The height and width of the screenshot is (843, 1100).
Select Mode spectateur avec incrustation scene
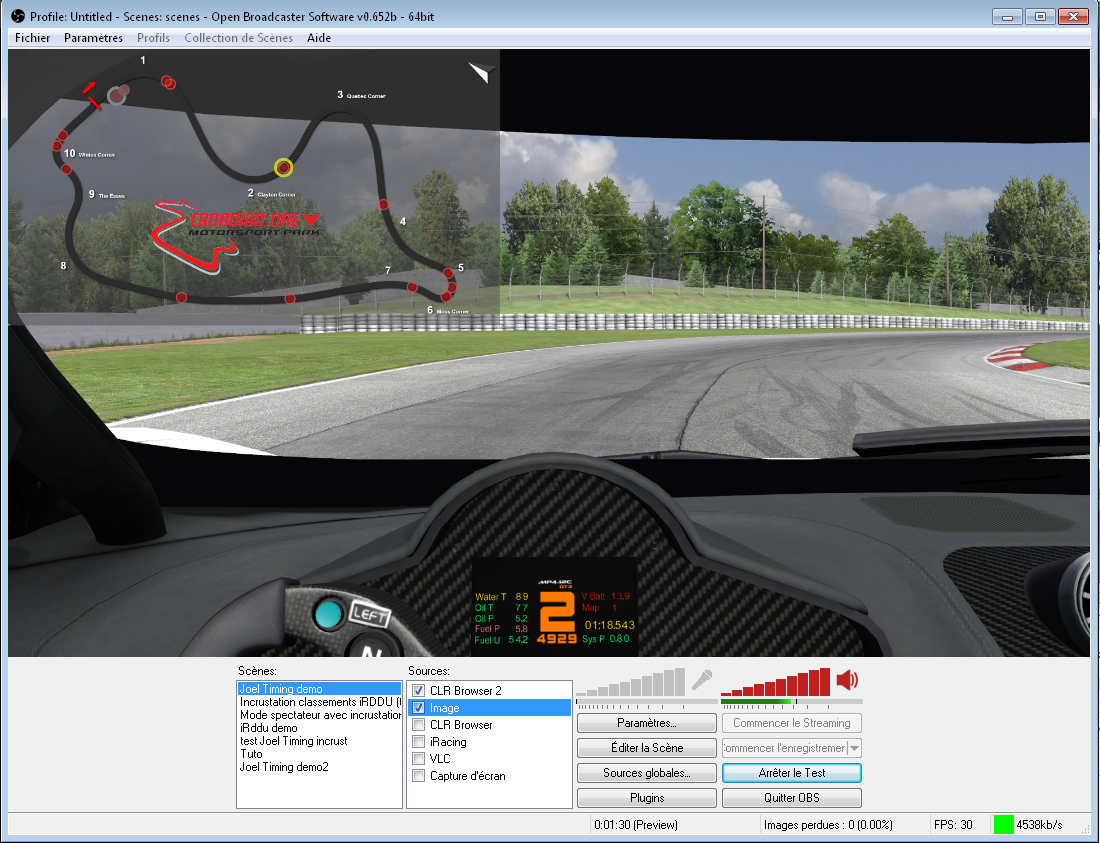coord(319,715)
